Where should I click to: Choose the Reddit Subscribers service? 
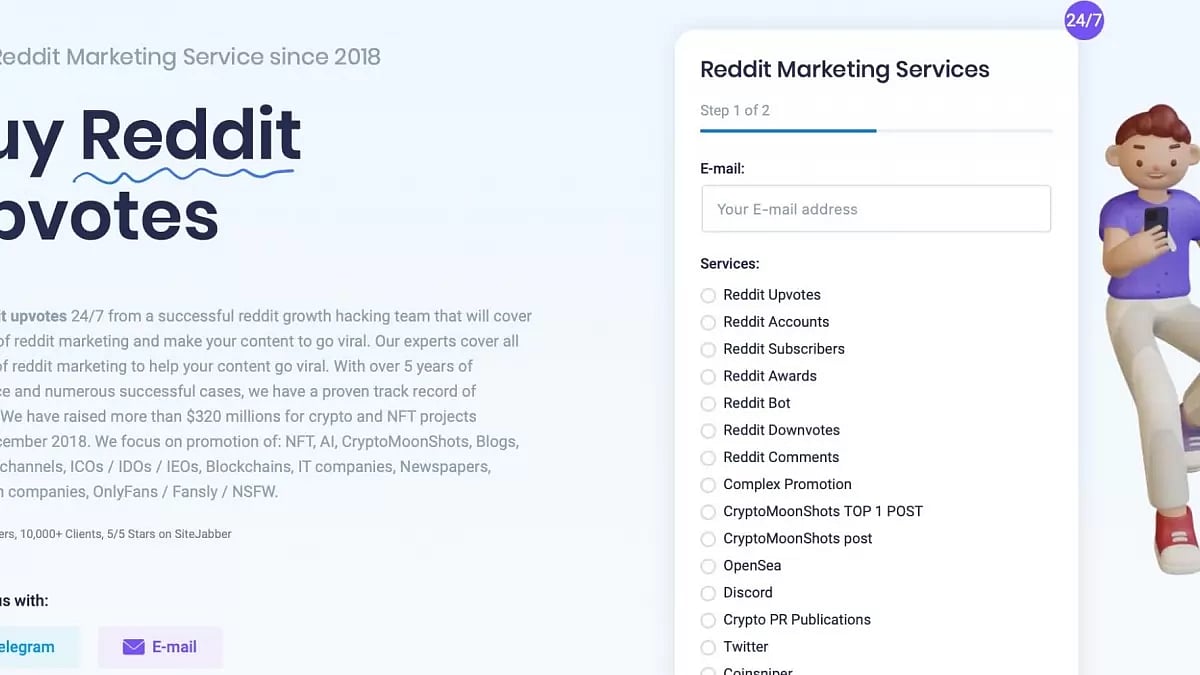708,349
